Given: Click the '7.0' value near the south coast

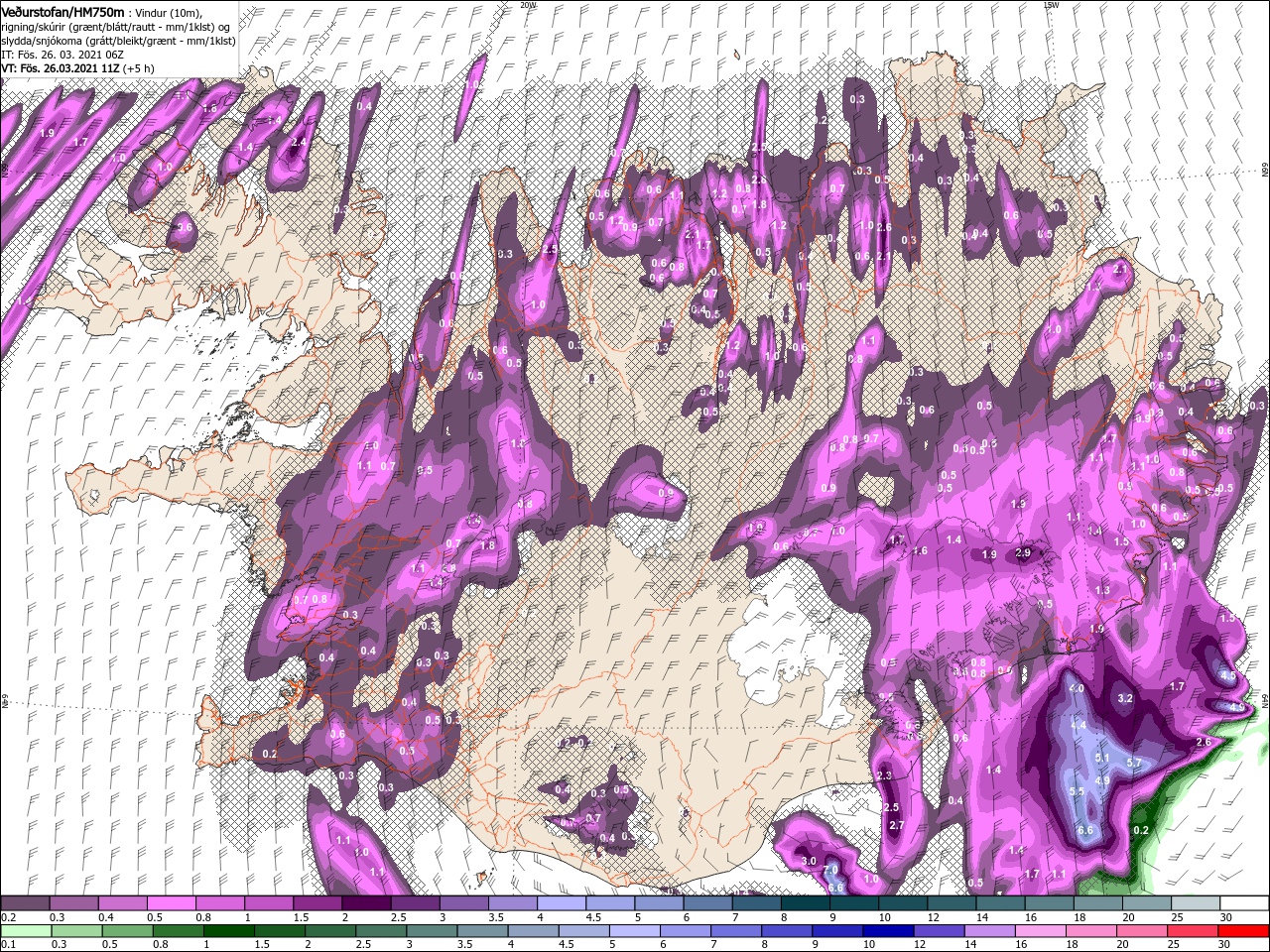Looking at the screenshot, I should [x=831, y=871].
